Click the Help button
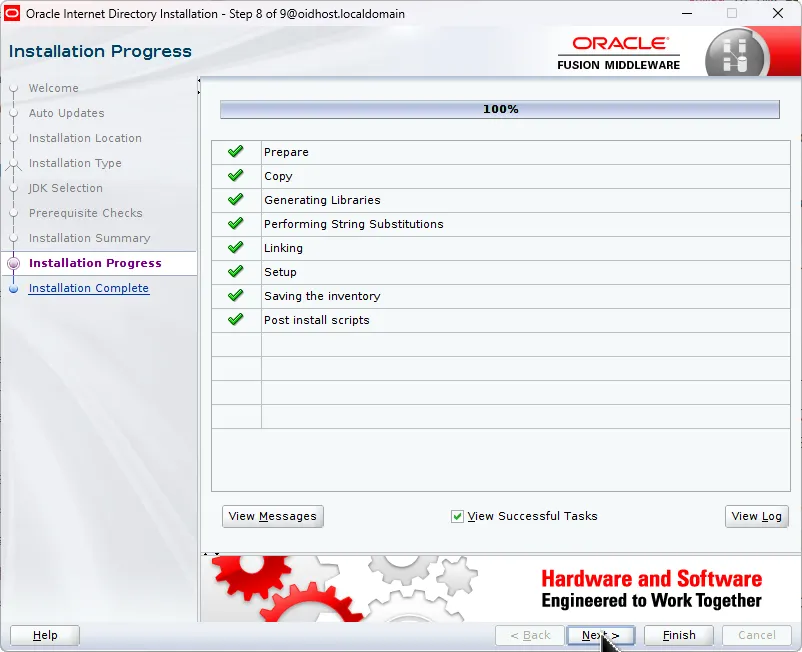 coord(45,635)
